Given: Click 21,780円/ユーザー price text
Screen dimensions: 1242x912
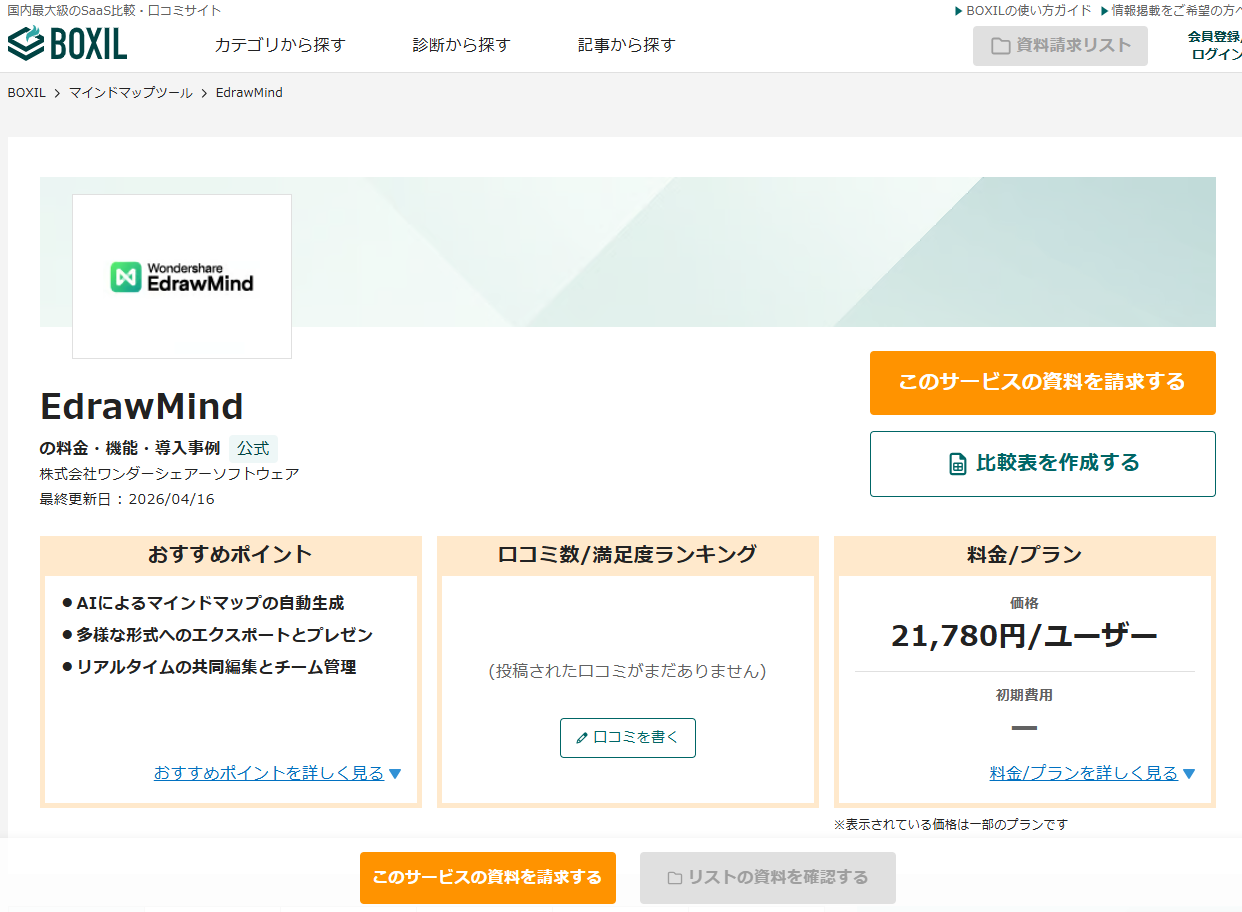Looking at the screenshot, I should pos(1024,636).
